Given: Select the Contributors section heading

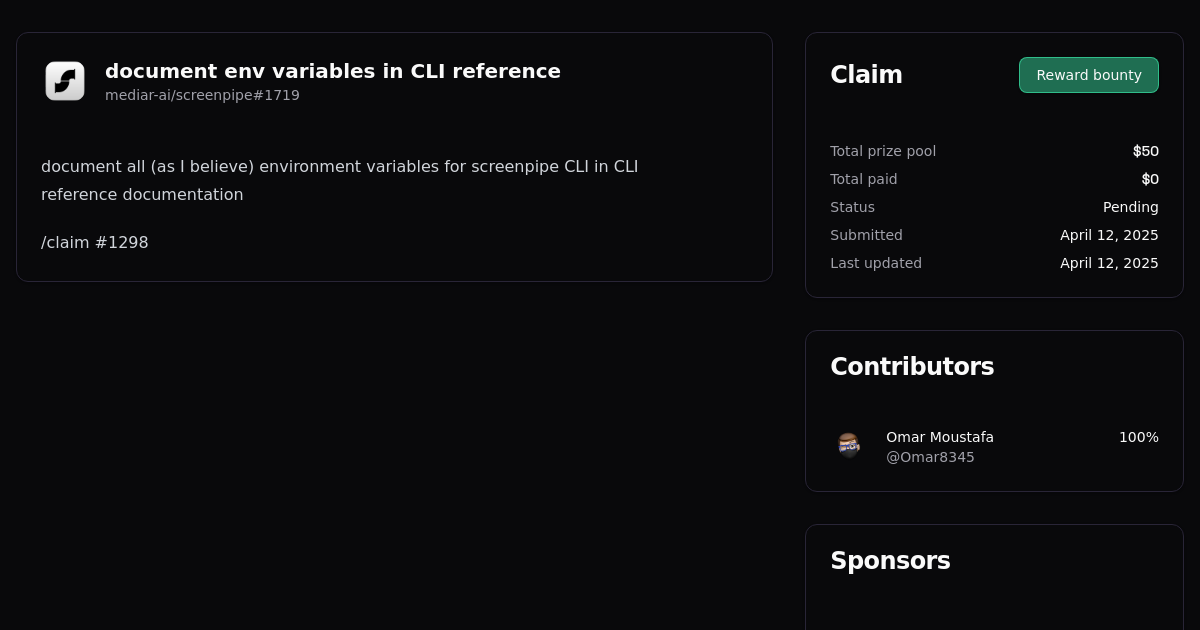Looking at the screenshot, I should point(912,366).
